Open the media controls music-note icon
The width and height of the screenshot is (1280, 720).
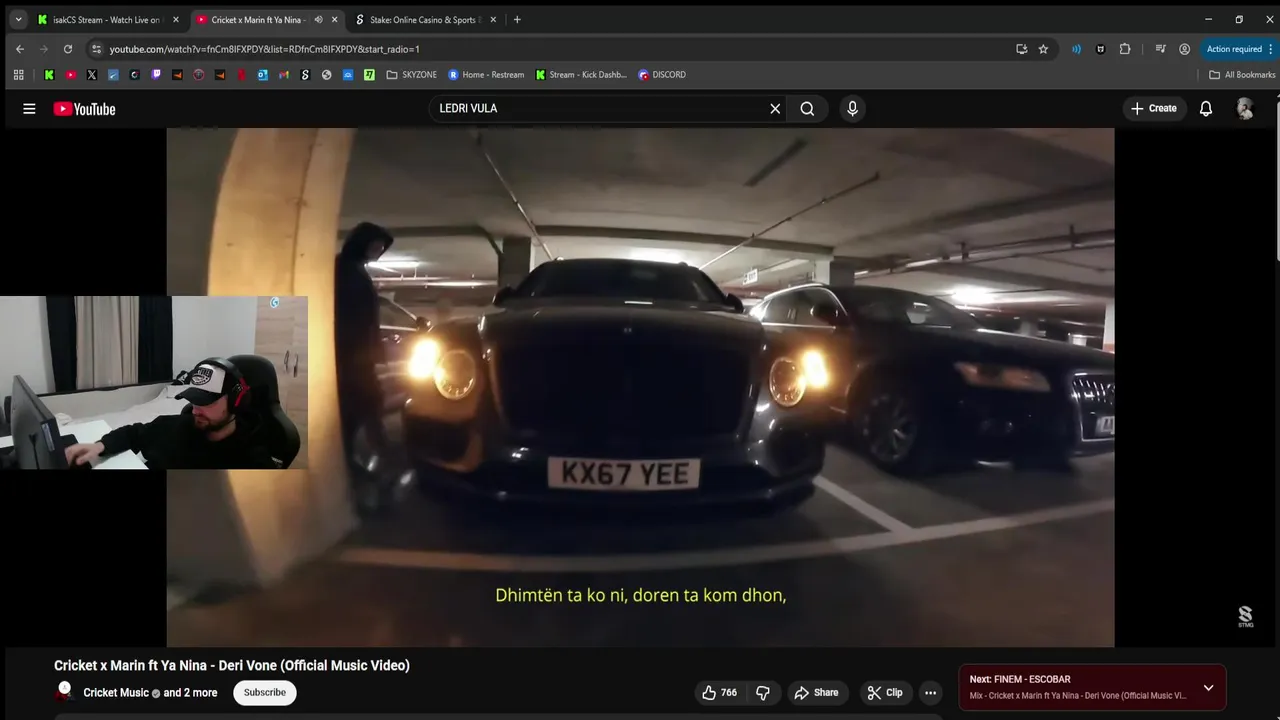[x=1160, y=49]
